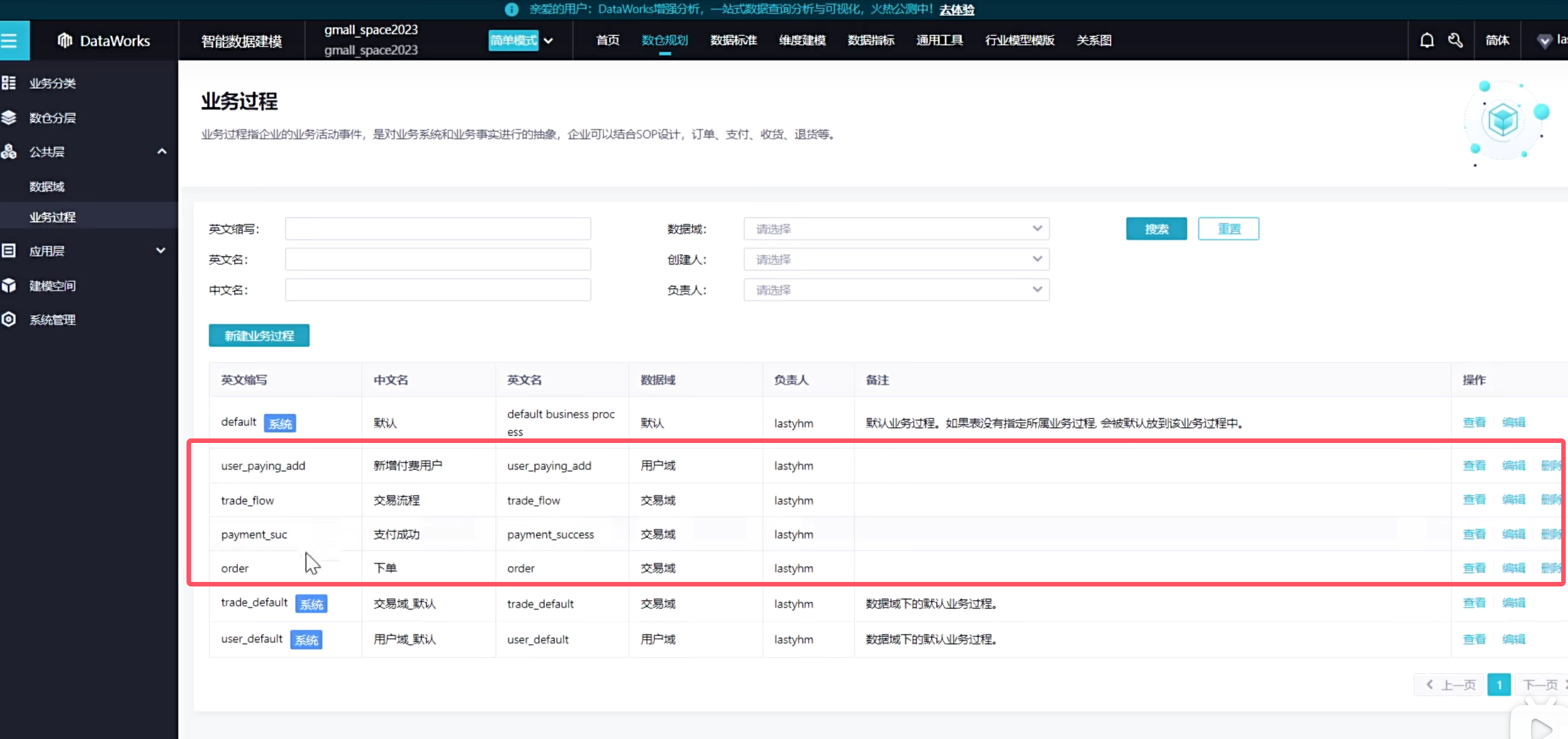Open the 数据指标 top menu
This screenshot has width=1568, height=739.
(870, 40)
